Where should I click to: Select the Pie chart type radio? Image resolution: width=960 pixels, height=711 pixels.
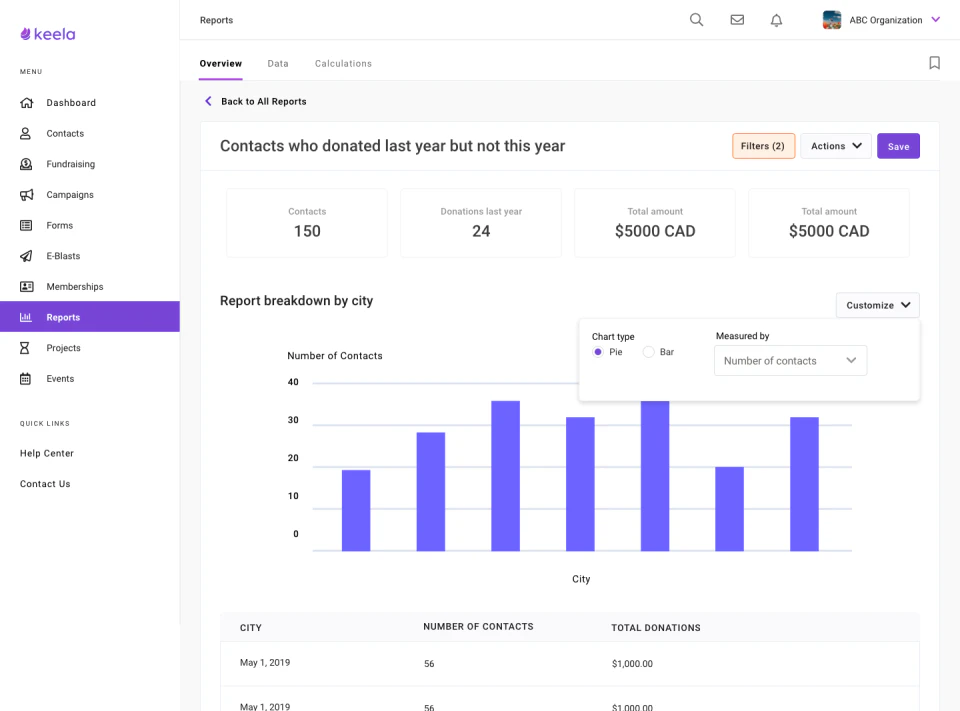coord(598,352)
